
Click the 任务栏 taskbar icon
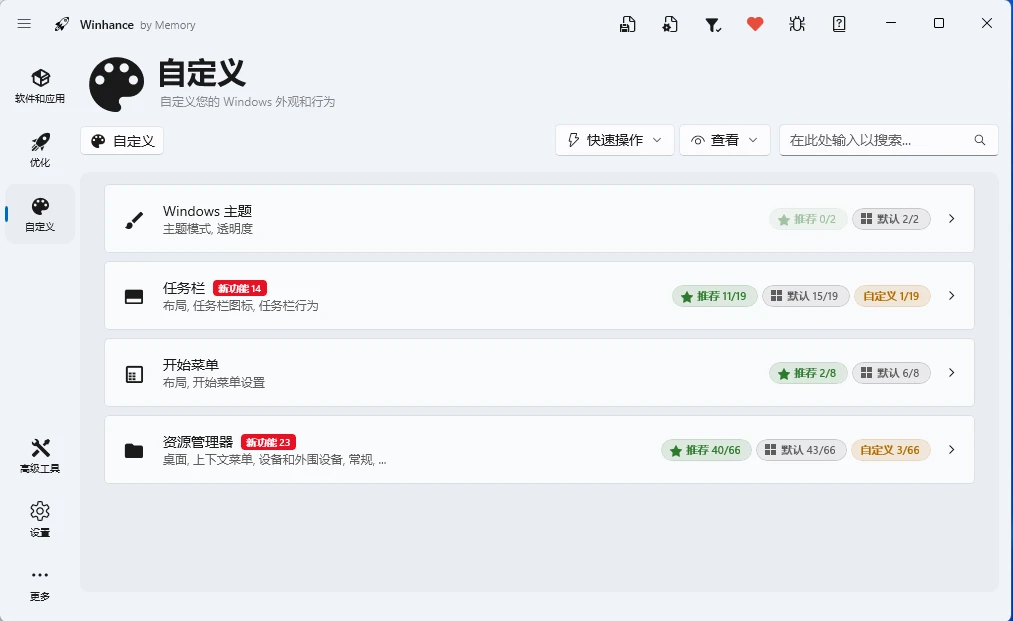[x=134, y=297]
